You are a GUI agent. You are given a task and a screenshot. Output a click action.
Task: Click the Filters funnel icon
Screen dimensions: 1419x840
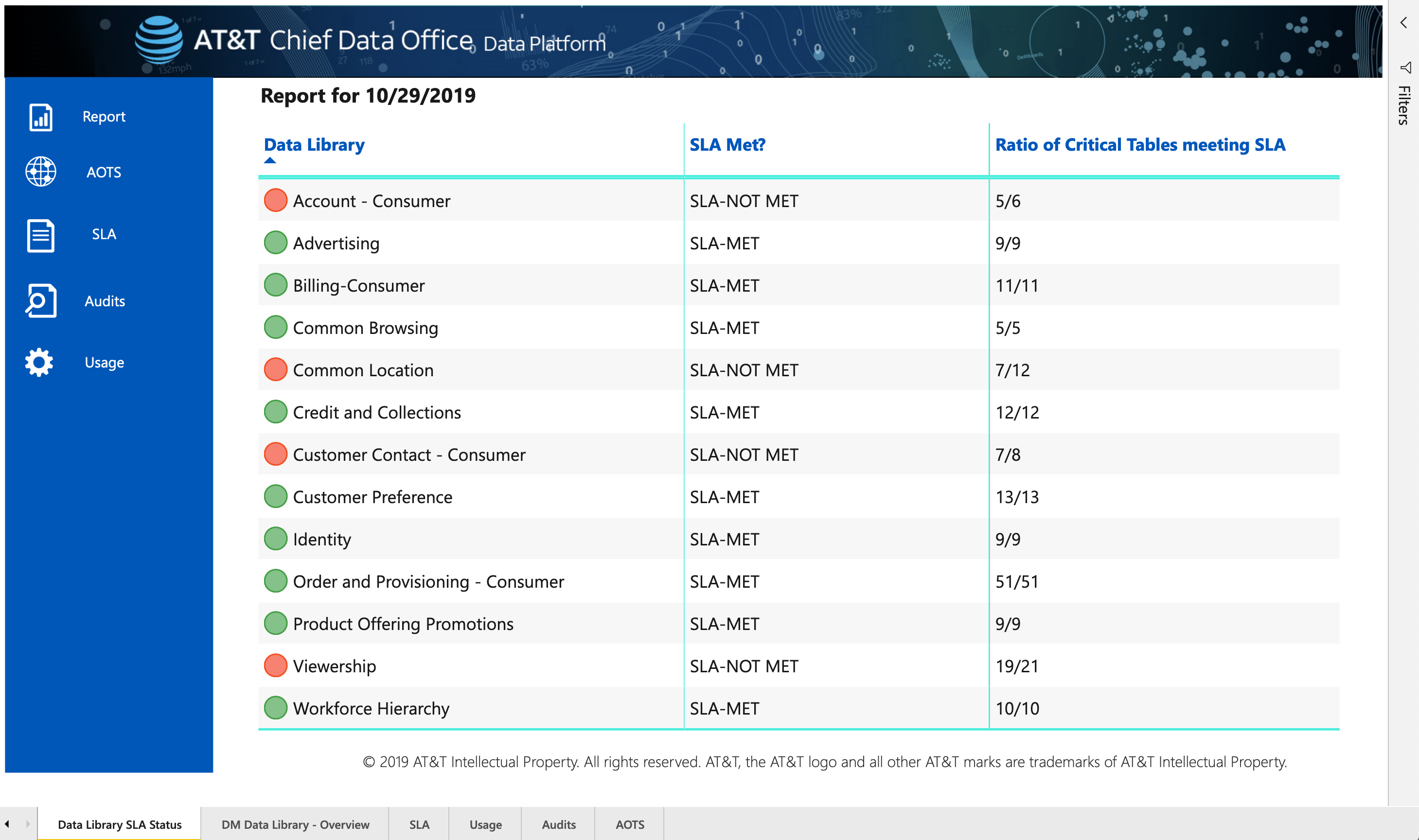(x=1405, y=68)
